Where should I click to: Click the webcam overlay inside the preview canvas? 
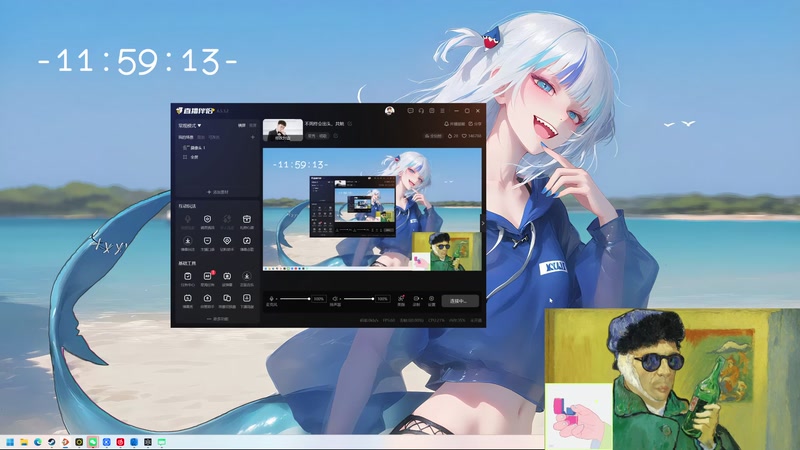click(x=446, y=252)
